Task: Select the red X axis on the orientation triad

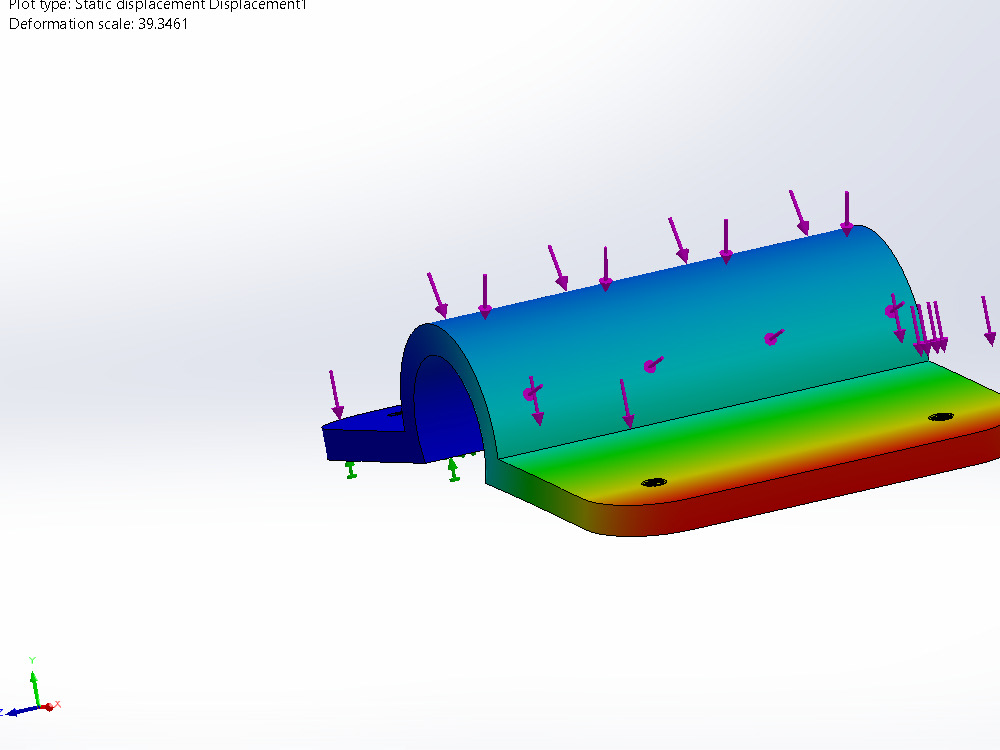Action: point(50,707)
